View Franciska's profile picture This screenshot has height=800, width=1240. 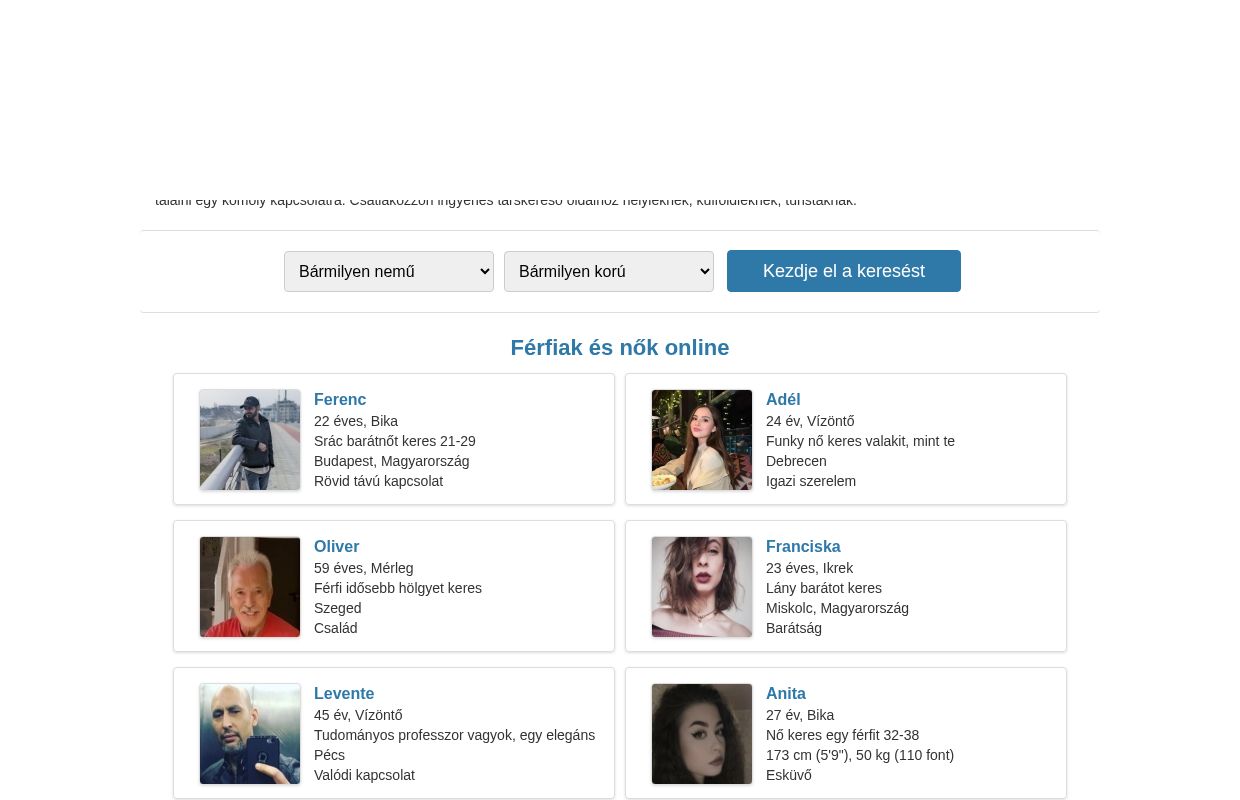click(702, 587)
